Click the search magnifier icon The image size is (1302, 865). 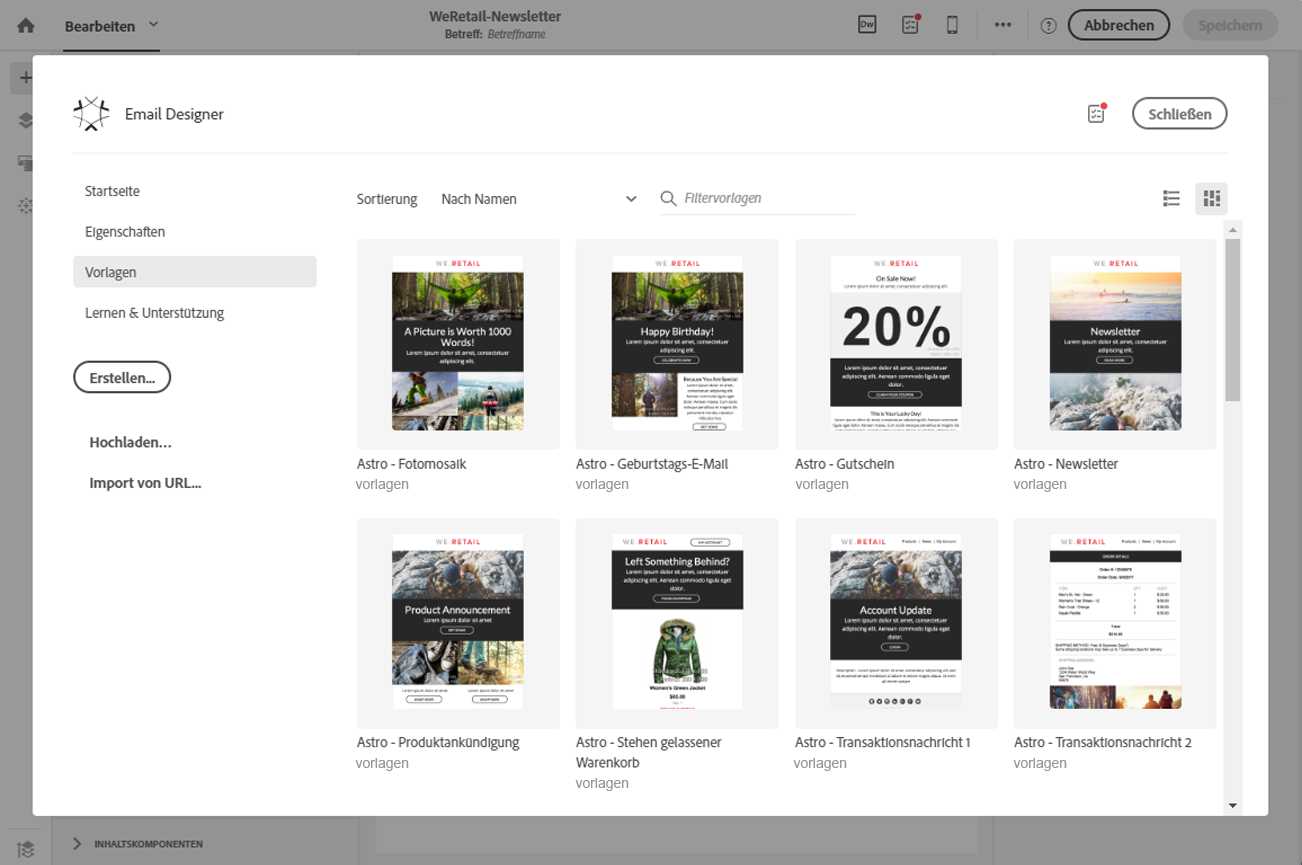[669, 199]
